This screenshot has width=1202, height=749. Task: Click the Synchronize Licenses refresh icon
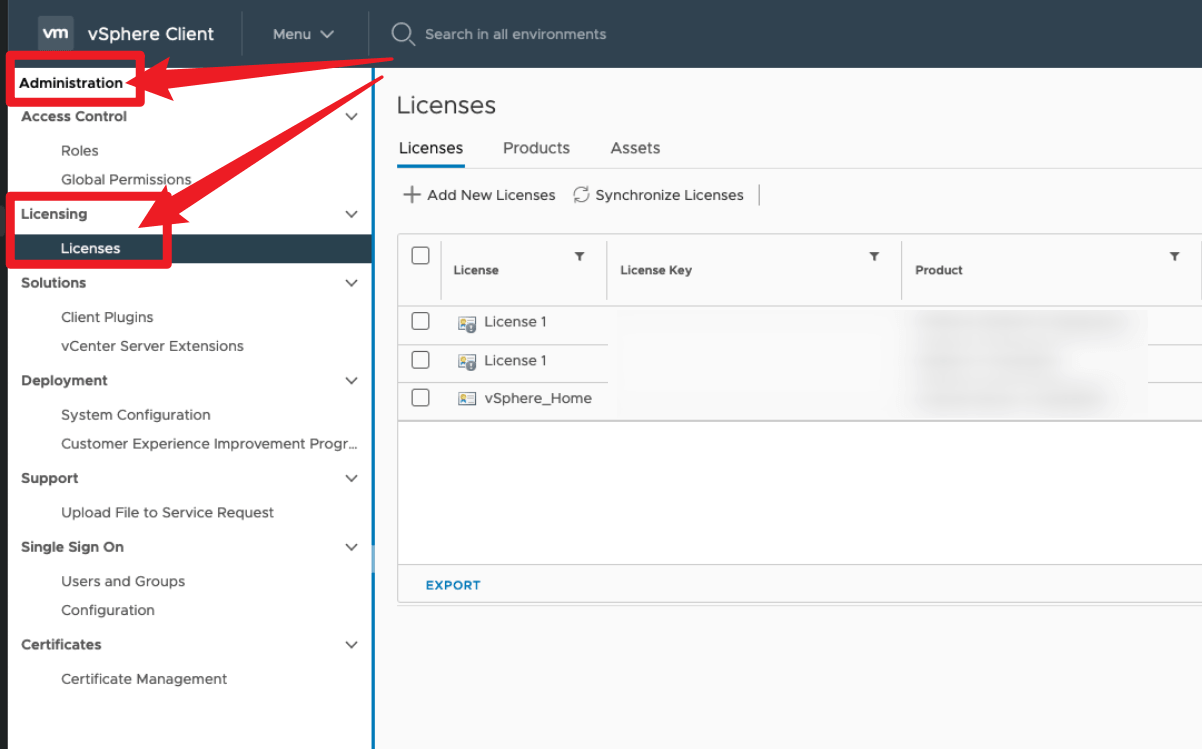coord(581,195)
